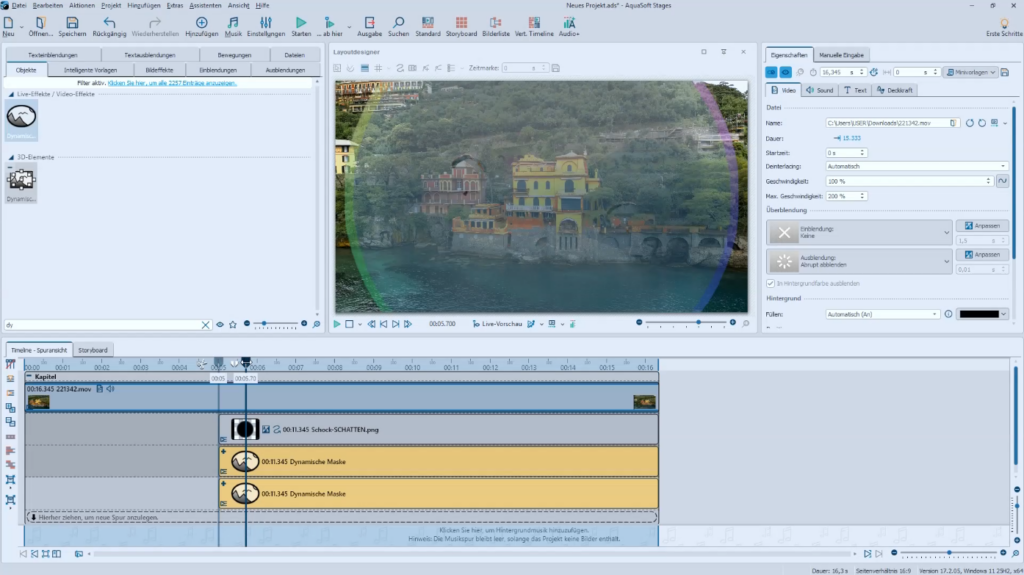Viewport: 1024px width, 575px height.
Task: Select the Bilderliste view icon
Action: coord(496,26)
